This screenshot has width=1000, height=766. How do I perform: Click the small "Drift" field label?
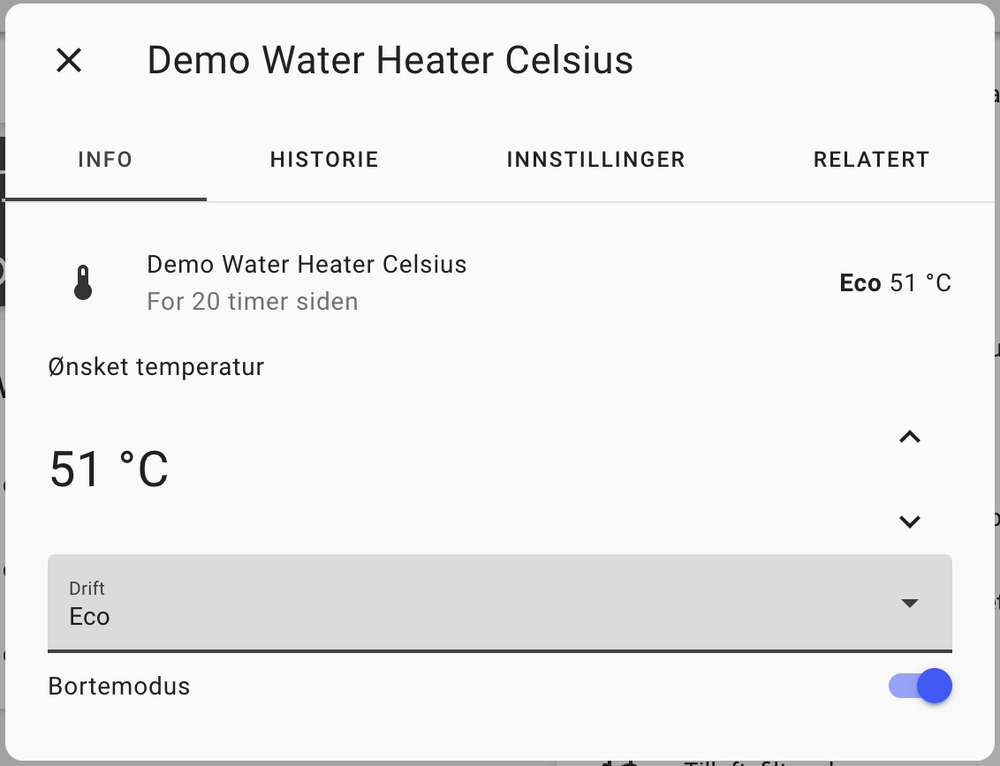coord(87,588)
